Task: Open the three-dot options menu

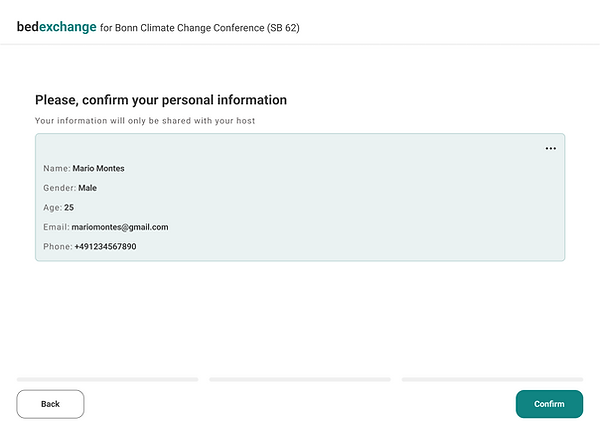Action: click(550, 148)
